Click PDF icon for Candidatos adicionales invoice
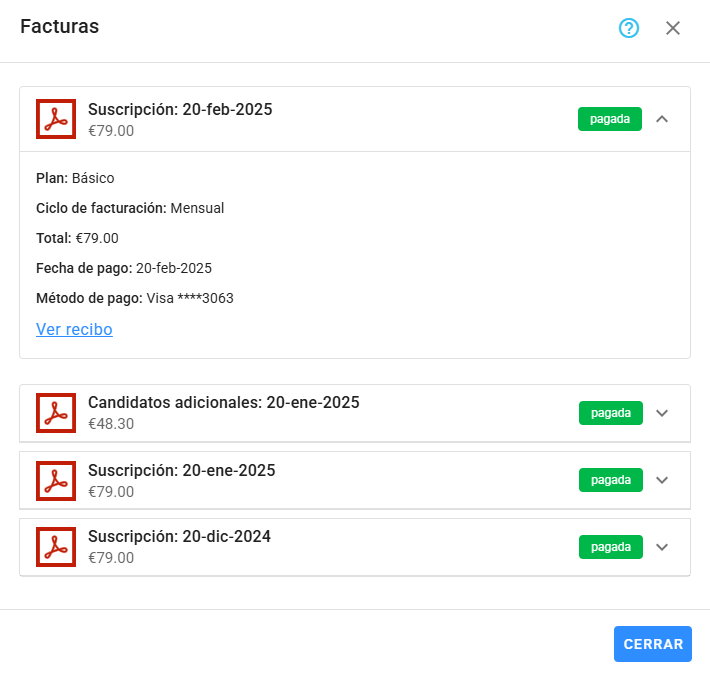The width and height of the screenshot is (710, 675). coord(56,413)
